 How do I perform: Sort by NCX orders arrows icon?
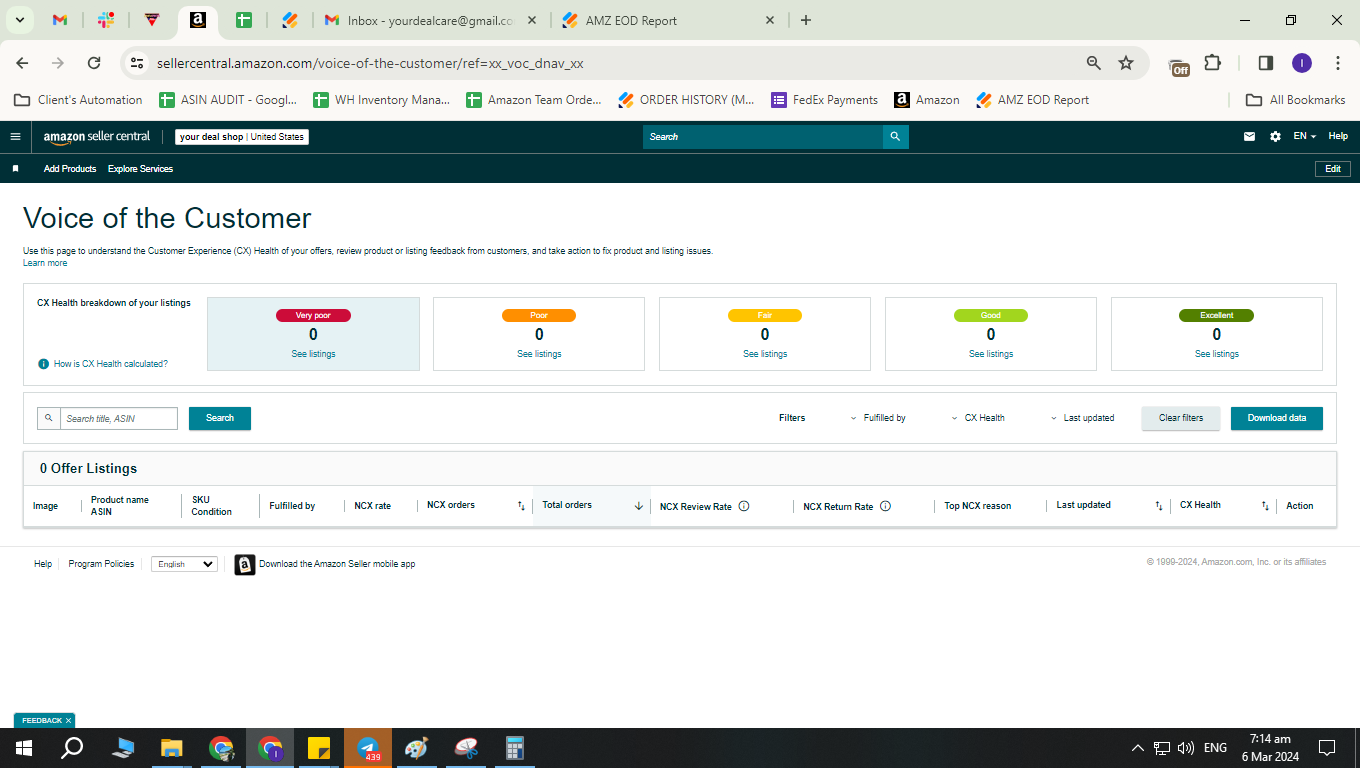[521, 506]
